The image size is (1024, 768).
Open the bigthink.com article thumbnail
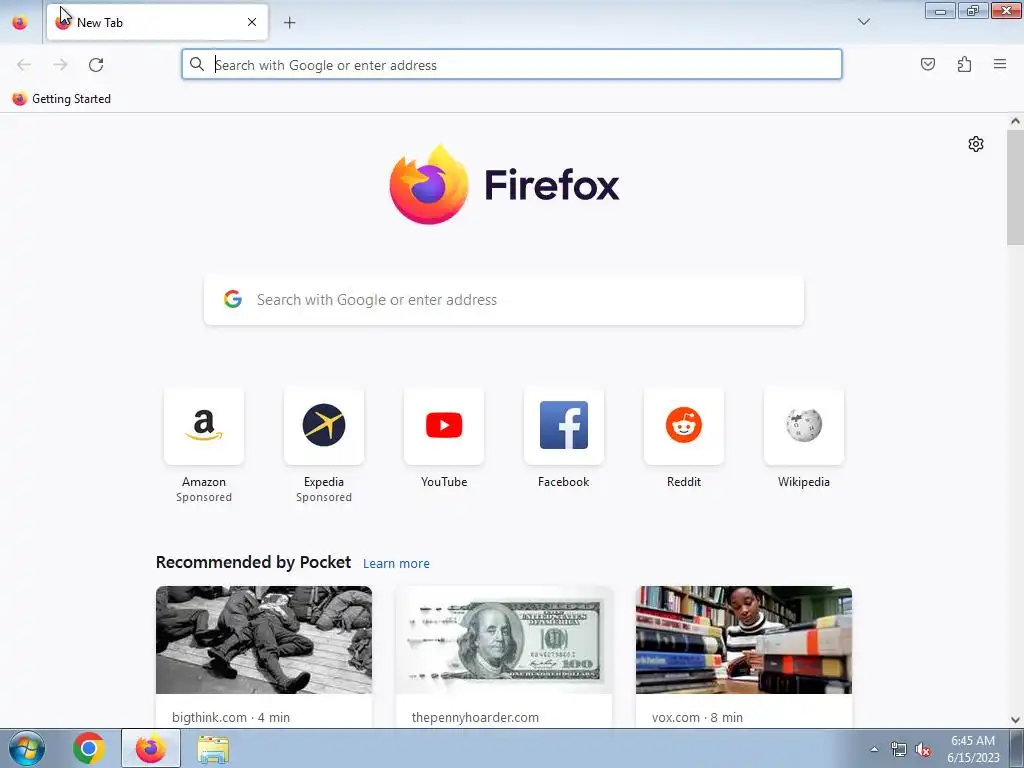[x=264, y=640]
